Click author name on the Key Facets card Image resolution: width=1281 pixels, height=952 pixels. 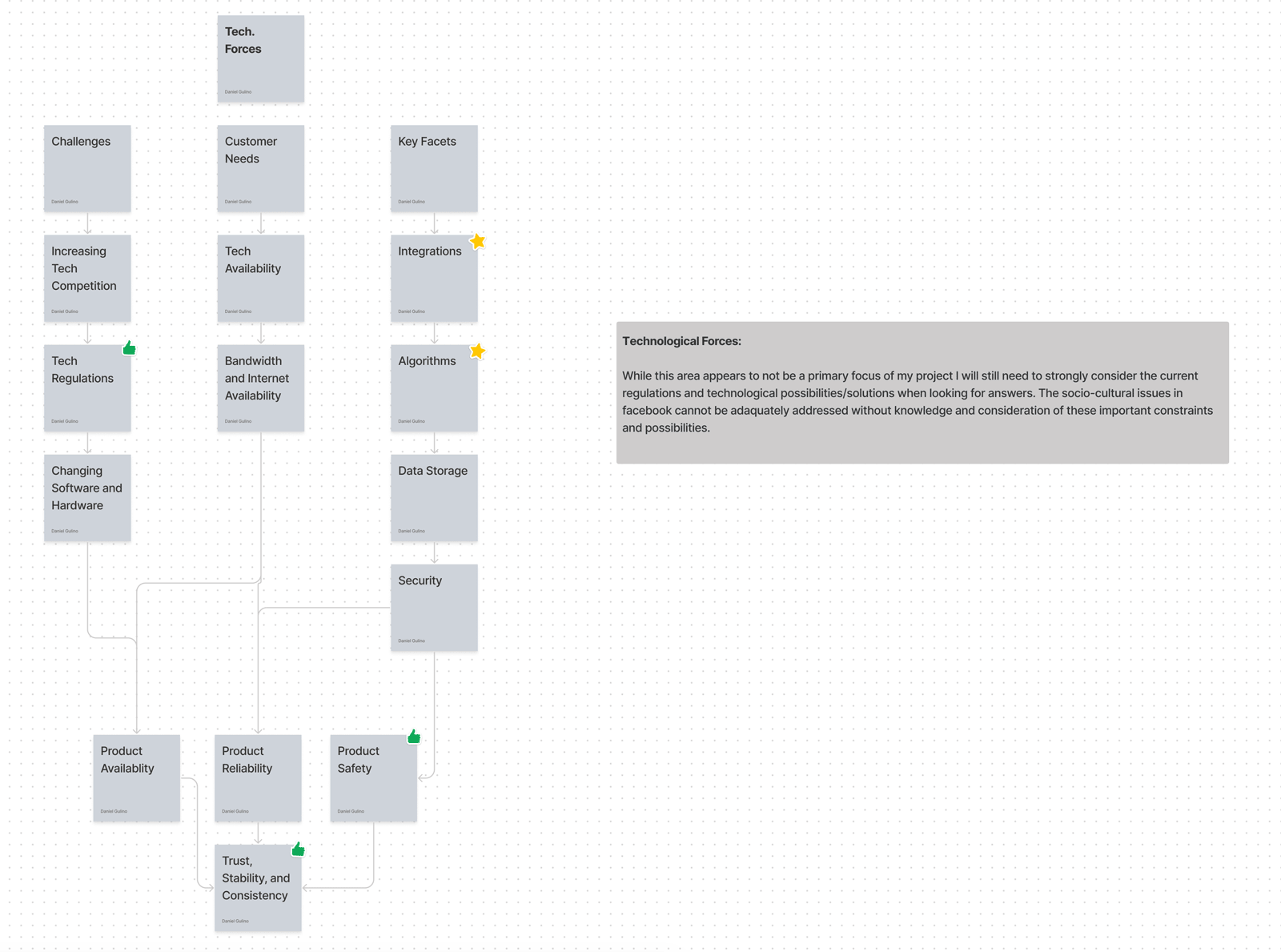pos(412,202)
